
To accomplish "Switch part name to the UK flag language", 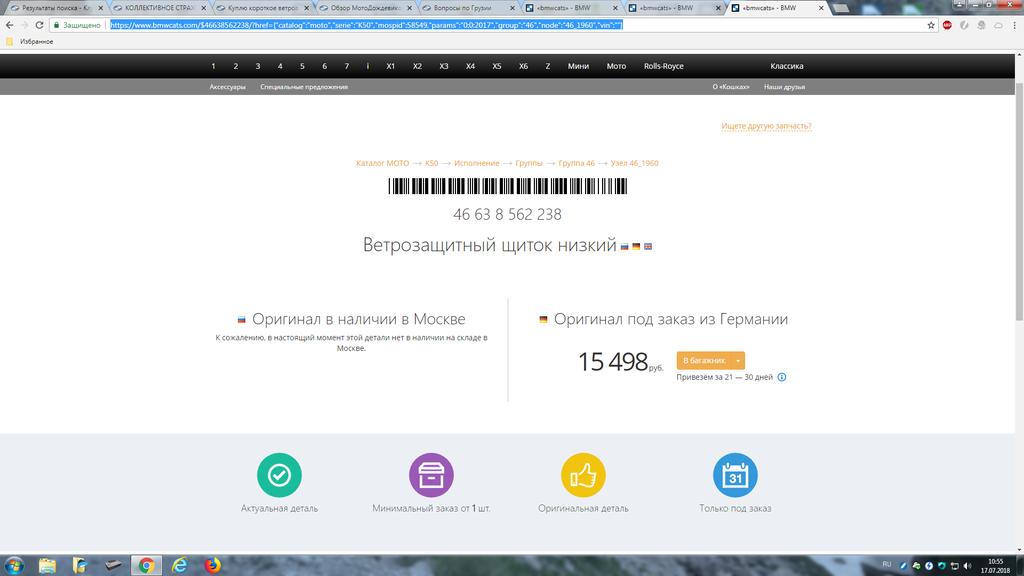I will point(648,246).
